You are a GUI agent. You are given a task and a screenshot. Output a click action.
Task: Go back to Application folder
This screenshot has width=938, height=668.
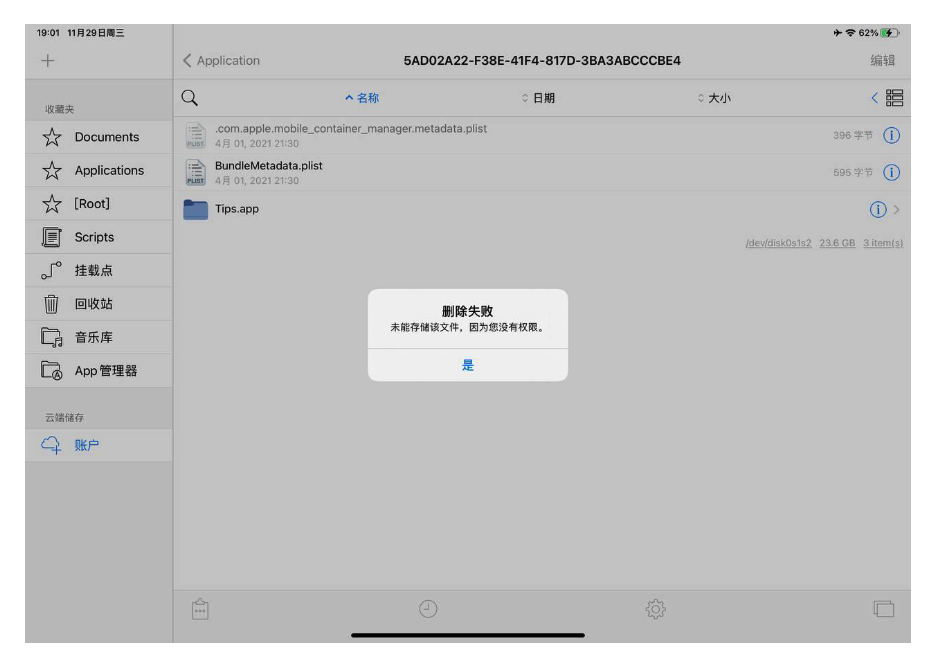pos(221,61)
